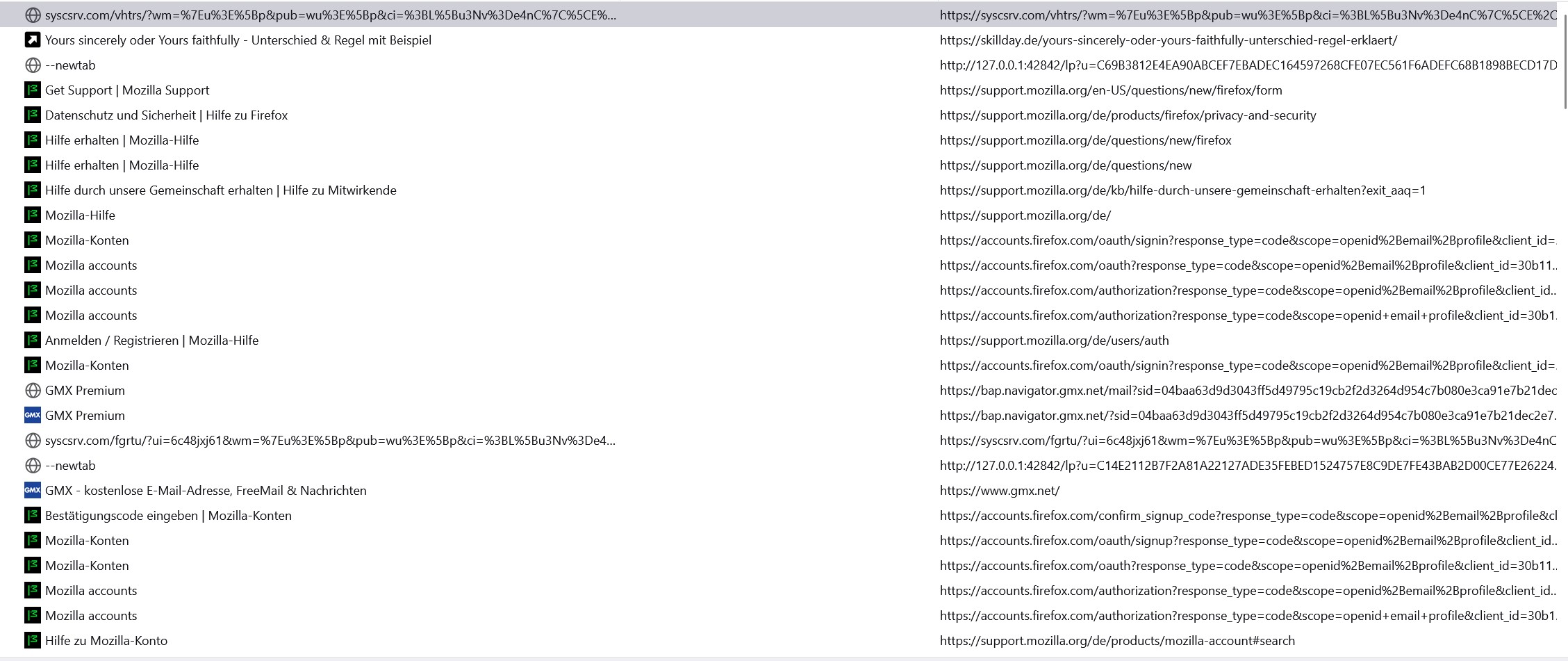Viewport: 1568px width, 661px height.
Task: Click the globe icon of the --newtab C69B3812 entry
Action: tap(33, 65)
